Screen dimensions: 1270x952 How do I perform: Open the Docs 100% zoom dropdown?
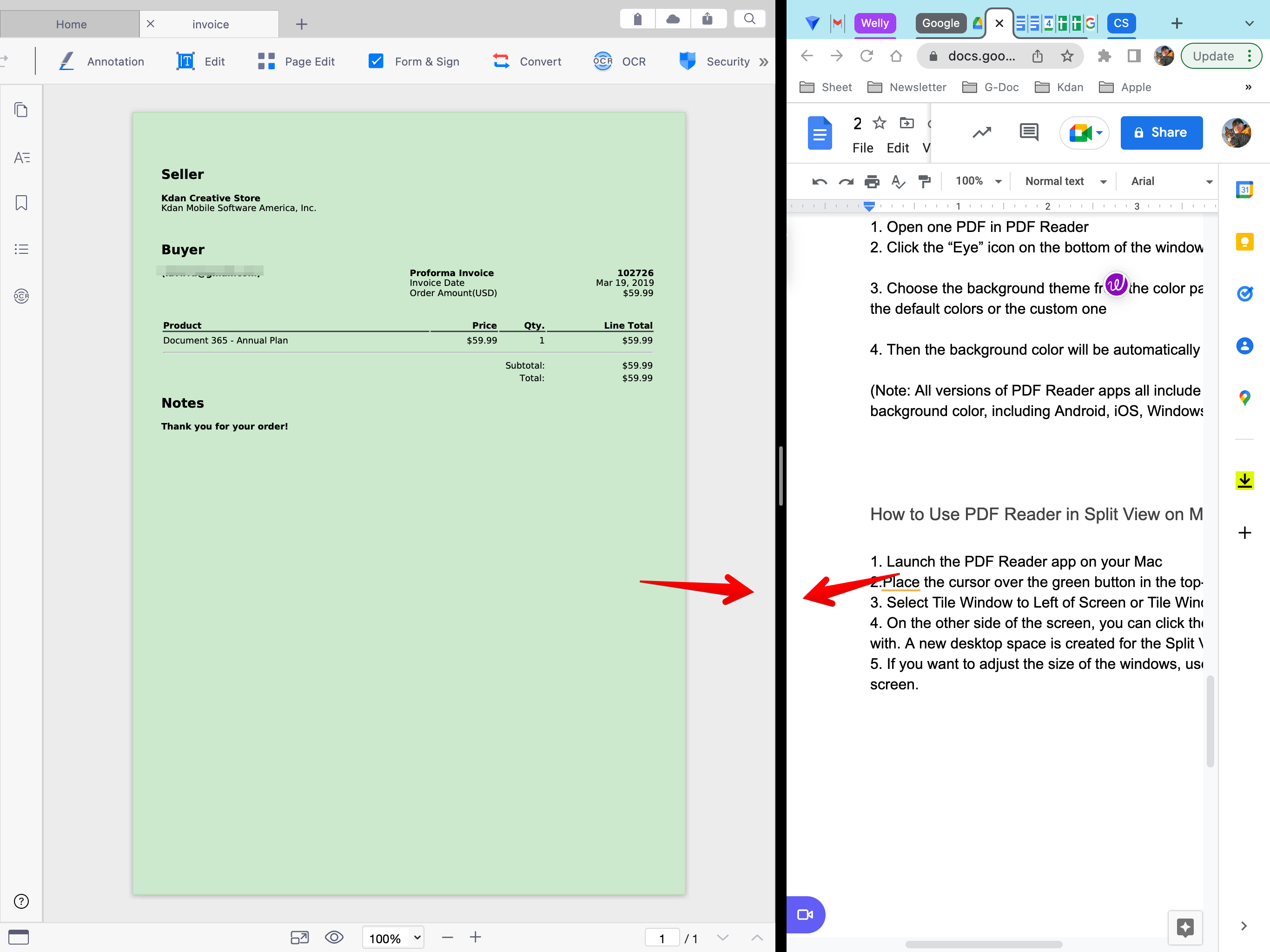pos(979,181)
